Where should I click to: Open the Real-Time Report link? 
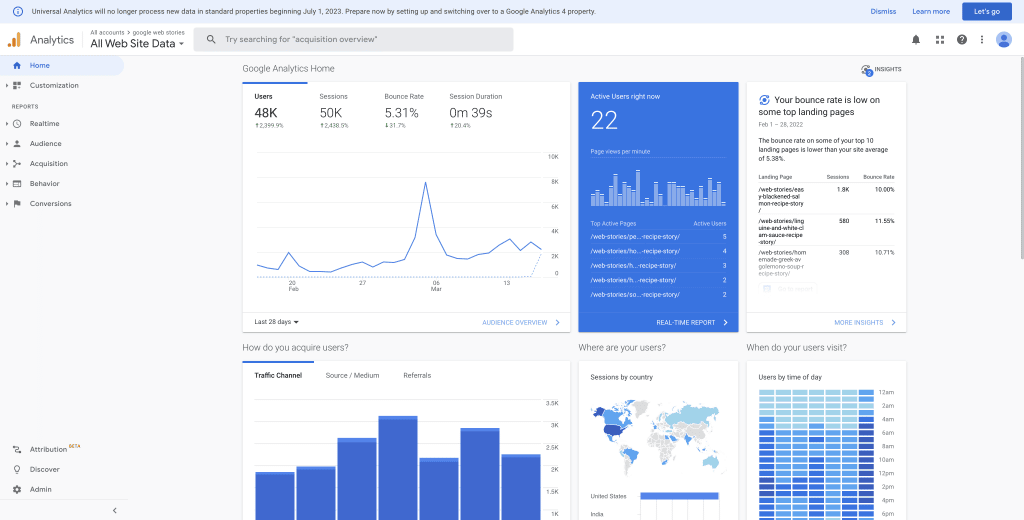[x=686, y=323]
